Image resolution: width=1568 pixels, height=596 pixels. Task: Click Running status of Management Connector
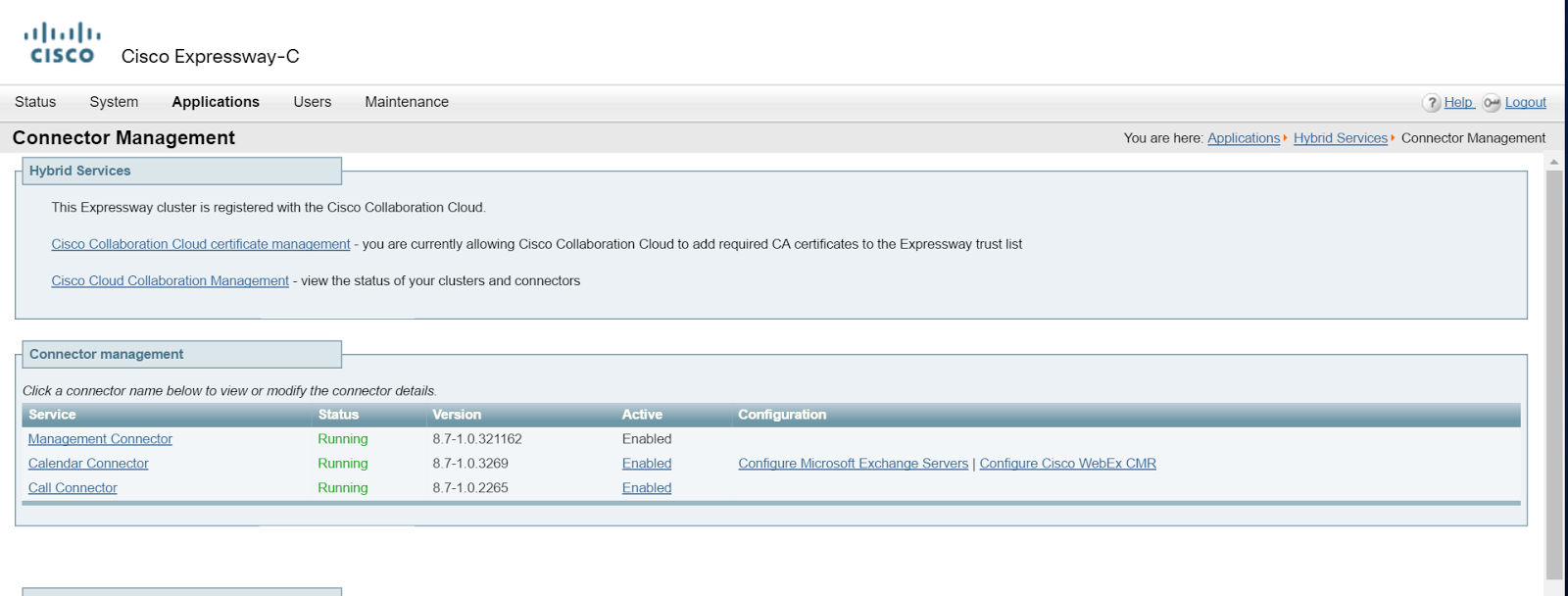[343, 439]
